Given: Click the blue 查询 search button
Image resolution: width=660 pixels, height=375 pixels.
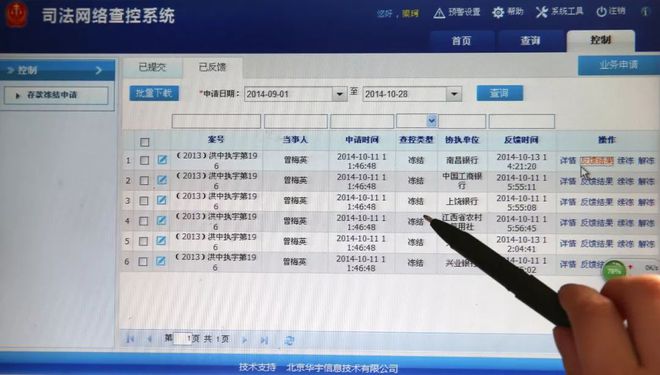Looking at the screenshot, I should pyautogui.click(x=500, y=93).
